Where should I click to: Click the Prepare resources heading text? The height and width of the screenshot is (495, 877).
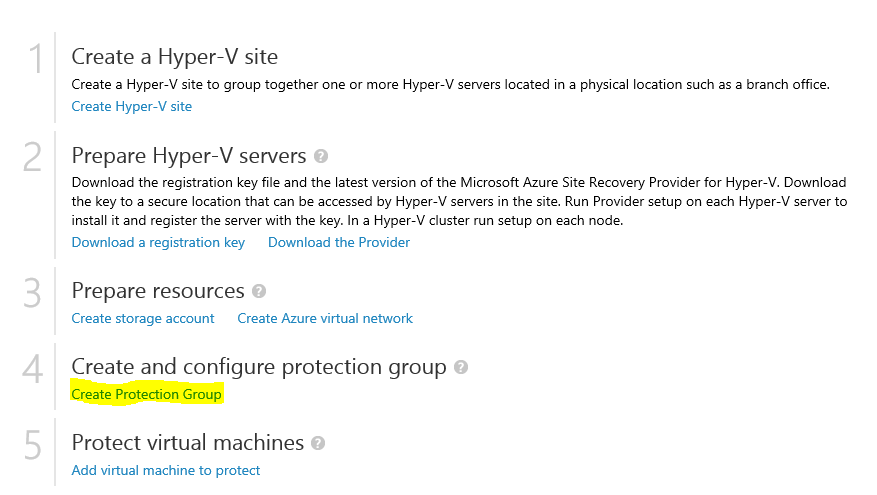(158, 291)
